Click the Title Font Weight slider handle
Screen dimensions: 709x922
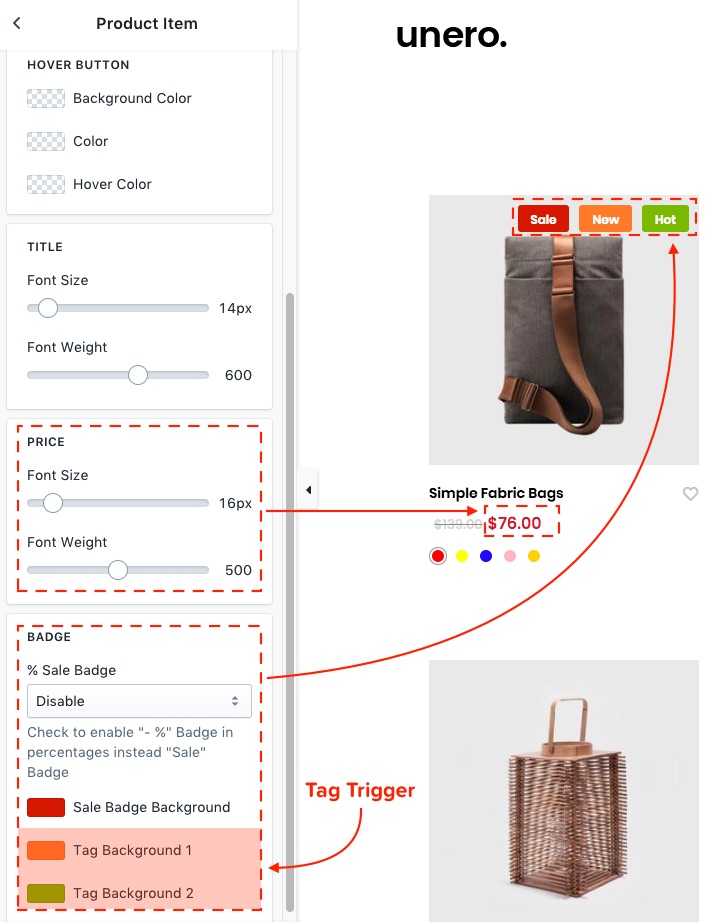pos(138,375)
